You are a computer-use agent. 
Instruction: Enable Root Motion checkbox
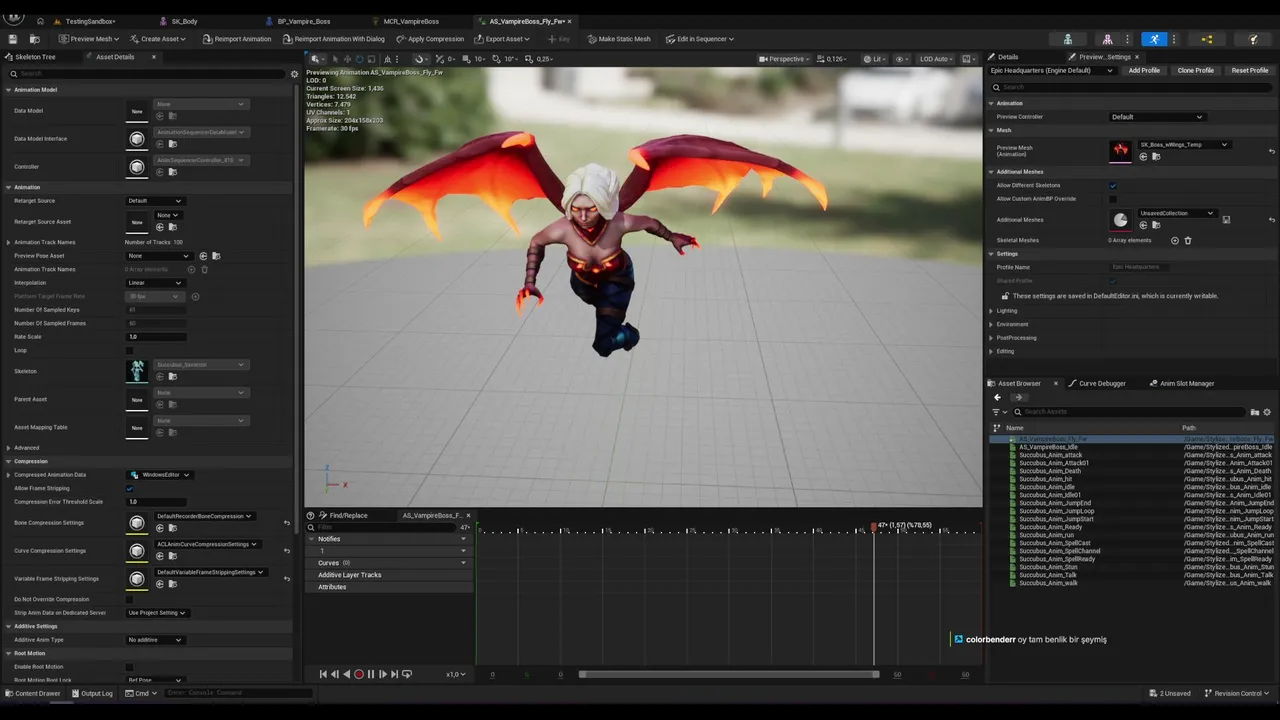click(129, 667)
